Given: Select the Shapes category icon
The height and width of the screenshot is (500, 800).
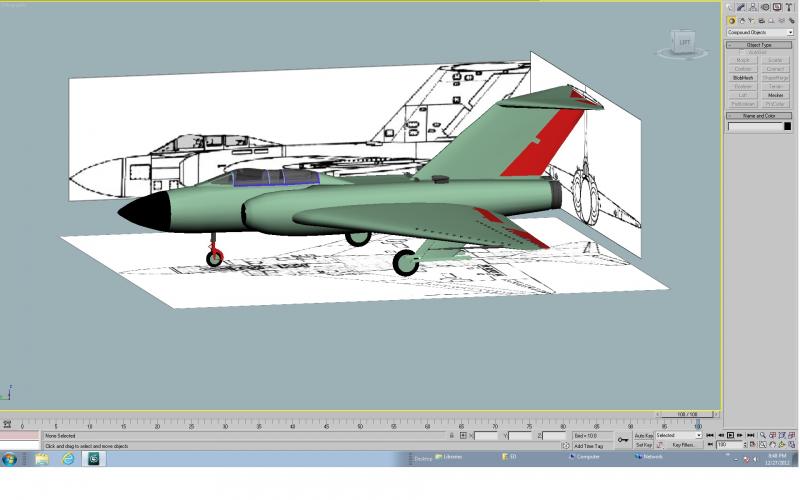Looking at the screenshot, I should click(x=741, y=21).
